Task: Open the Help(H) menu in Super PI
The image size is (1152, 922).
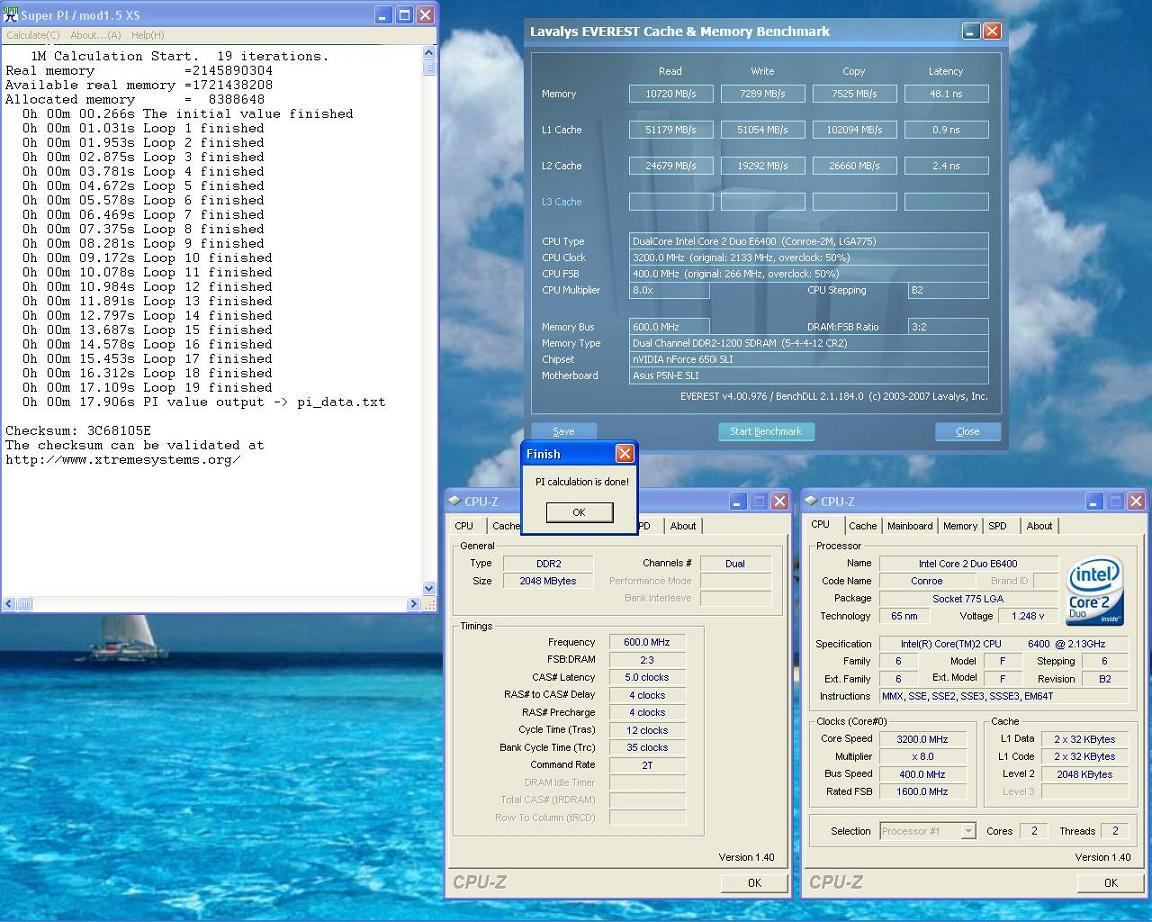Action: 148,35
